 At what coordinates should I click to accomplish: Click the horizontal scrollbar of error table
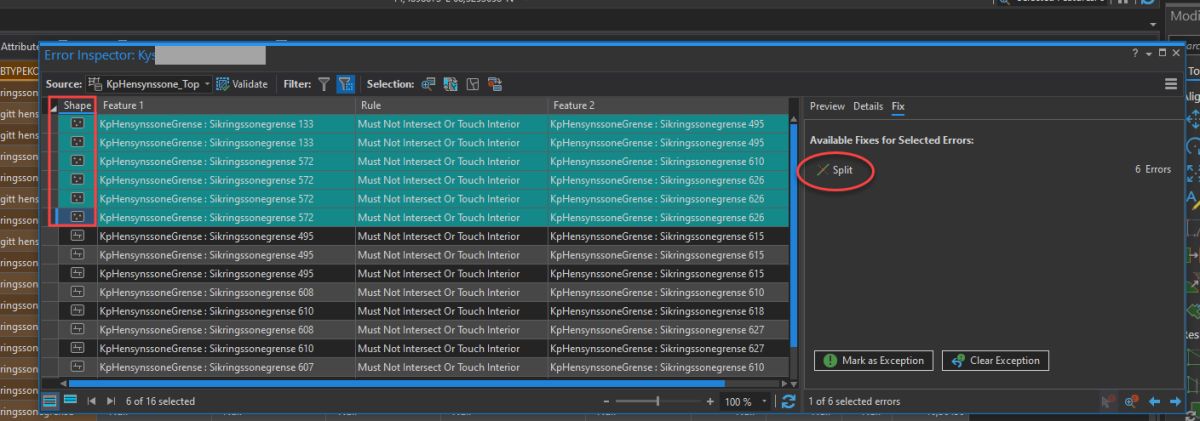click(x=397, y=382)
